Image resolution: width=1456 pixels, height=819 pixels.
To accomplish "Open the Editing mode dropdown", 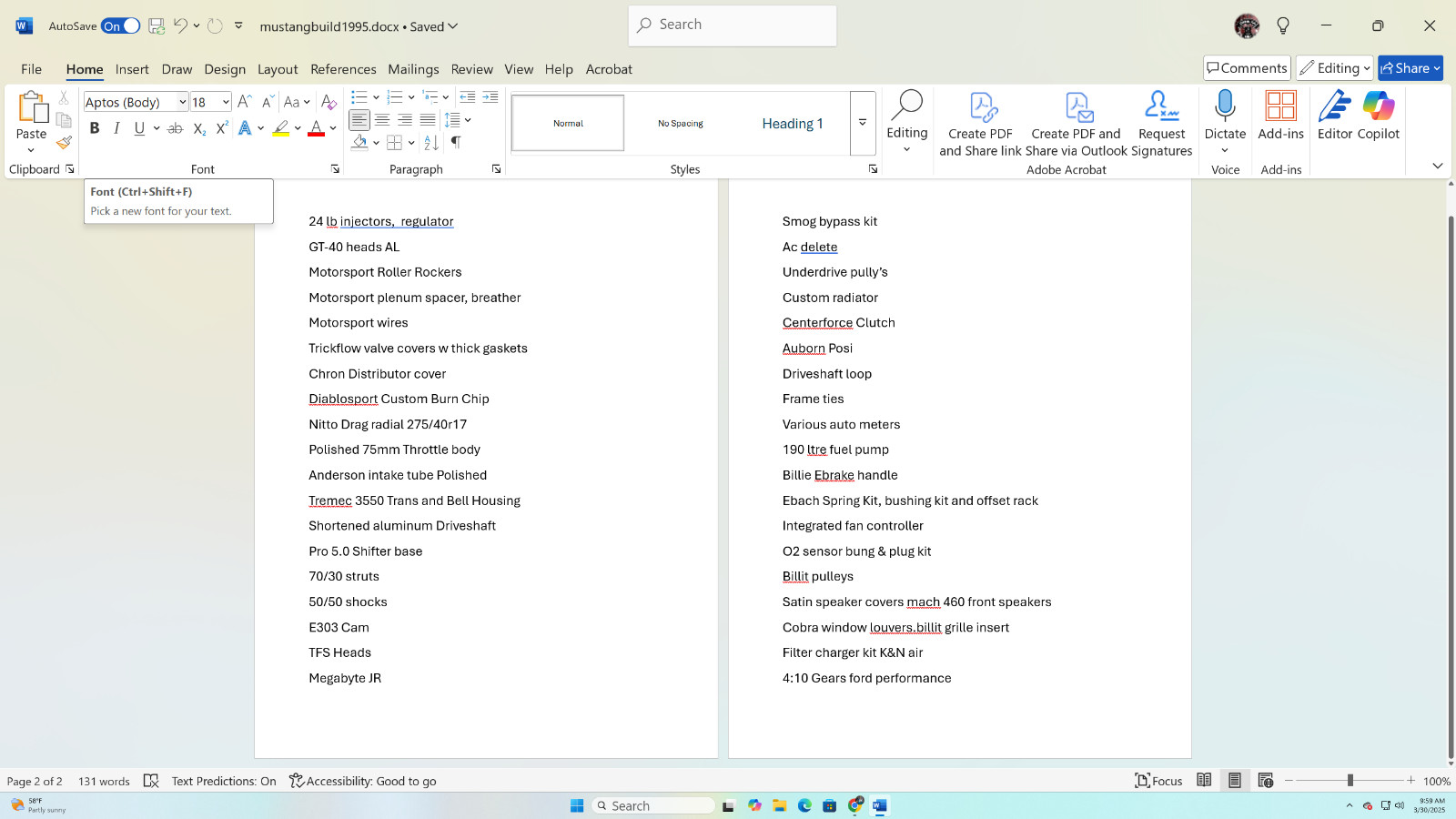I will 1335,68.
